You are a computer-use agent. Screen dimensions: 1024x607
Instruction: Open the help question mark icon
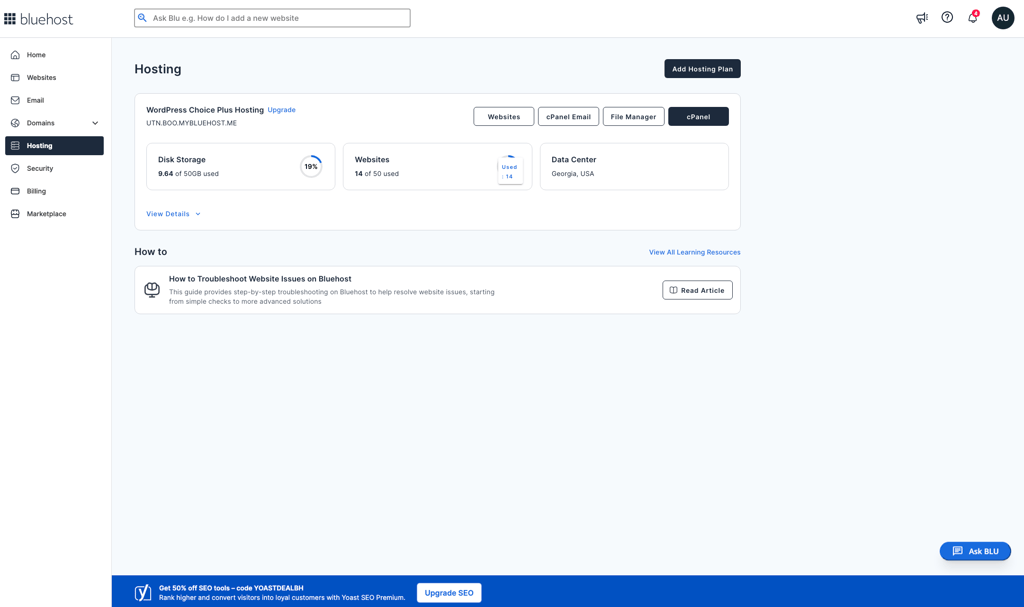(947, 18)
